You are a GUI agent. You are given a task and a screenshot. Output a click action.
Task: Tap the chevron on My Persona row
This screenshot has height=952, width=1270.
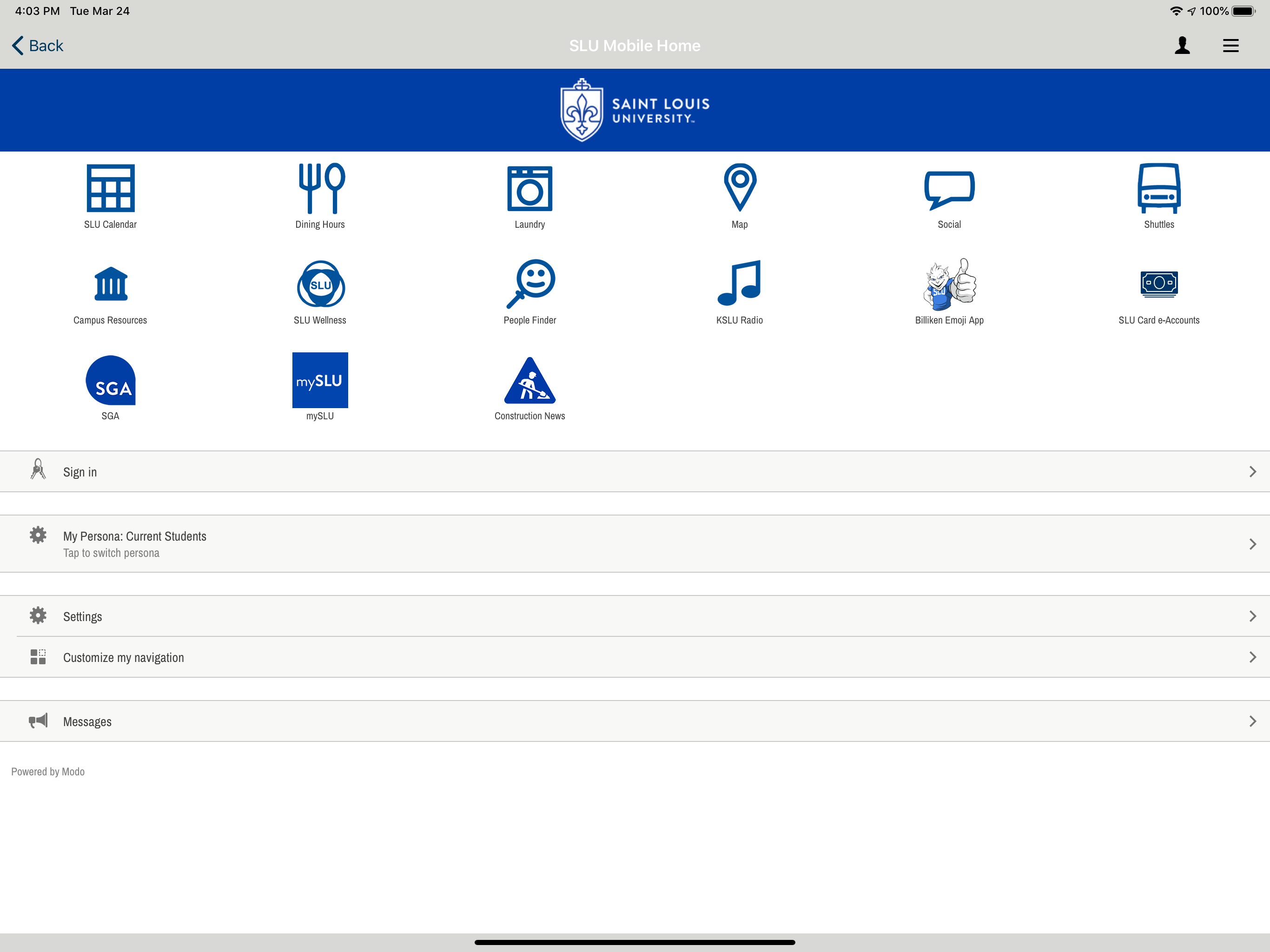(x=1253, y=544)
